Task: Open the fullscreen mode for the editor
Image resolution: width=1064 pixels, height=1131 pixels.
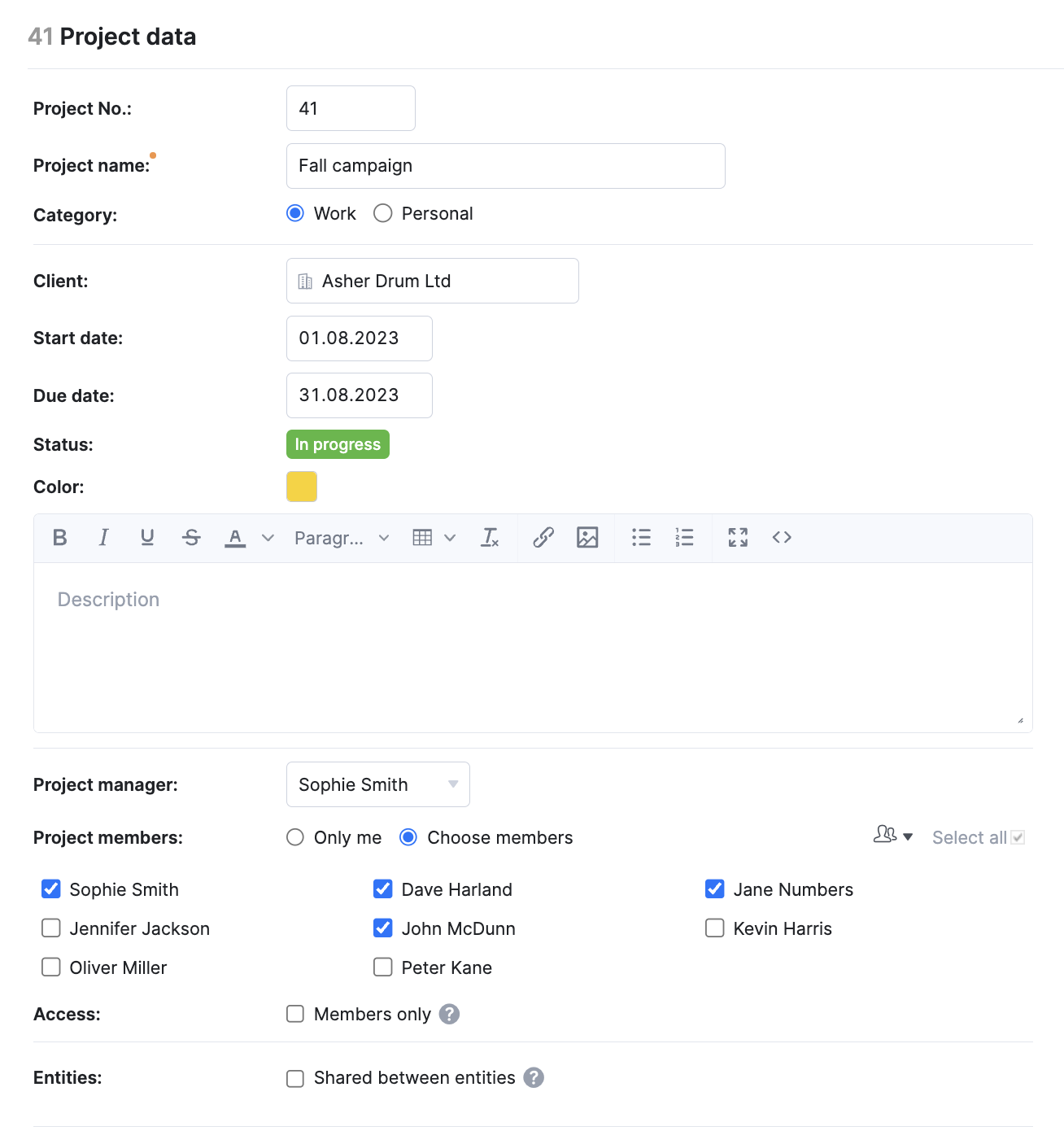Action: point(738,537)
